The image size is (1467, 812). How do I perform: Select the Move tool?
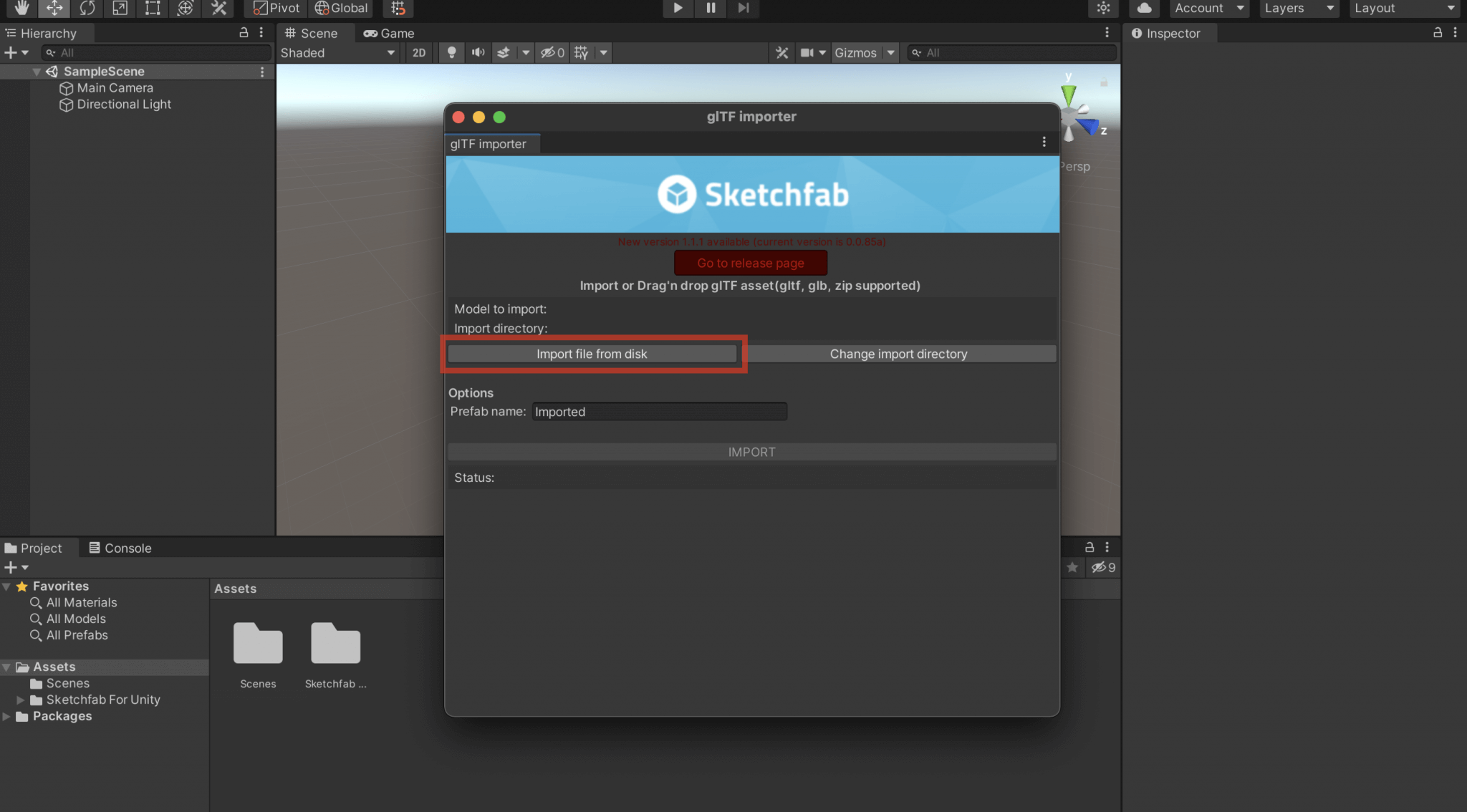54,9
